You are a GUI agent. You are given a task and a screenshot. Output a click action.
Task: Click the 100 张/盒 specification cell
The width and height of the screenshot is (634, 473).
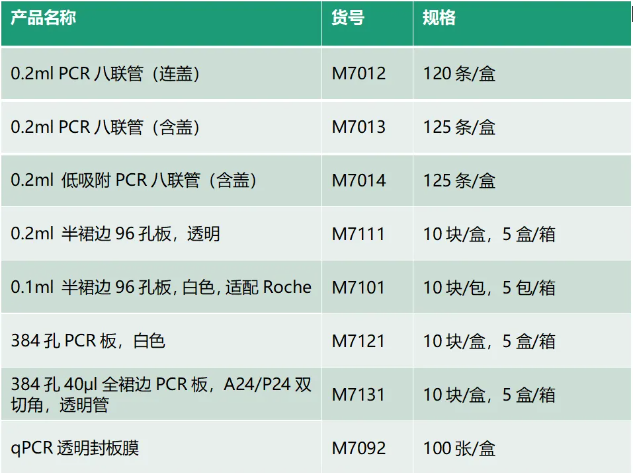coord(459,448)
